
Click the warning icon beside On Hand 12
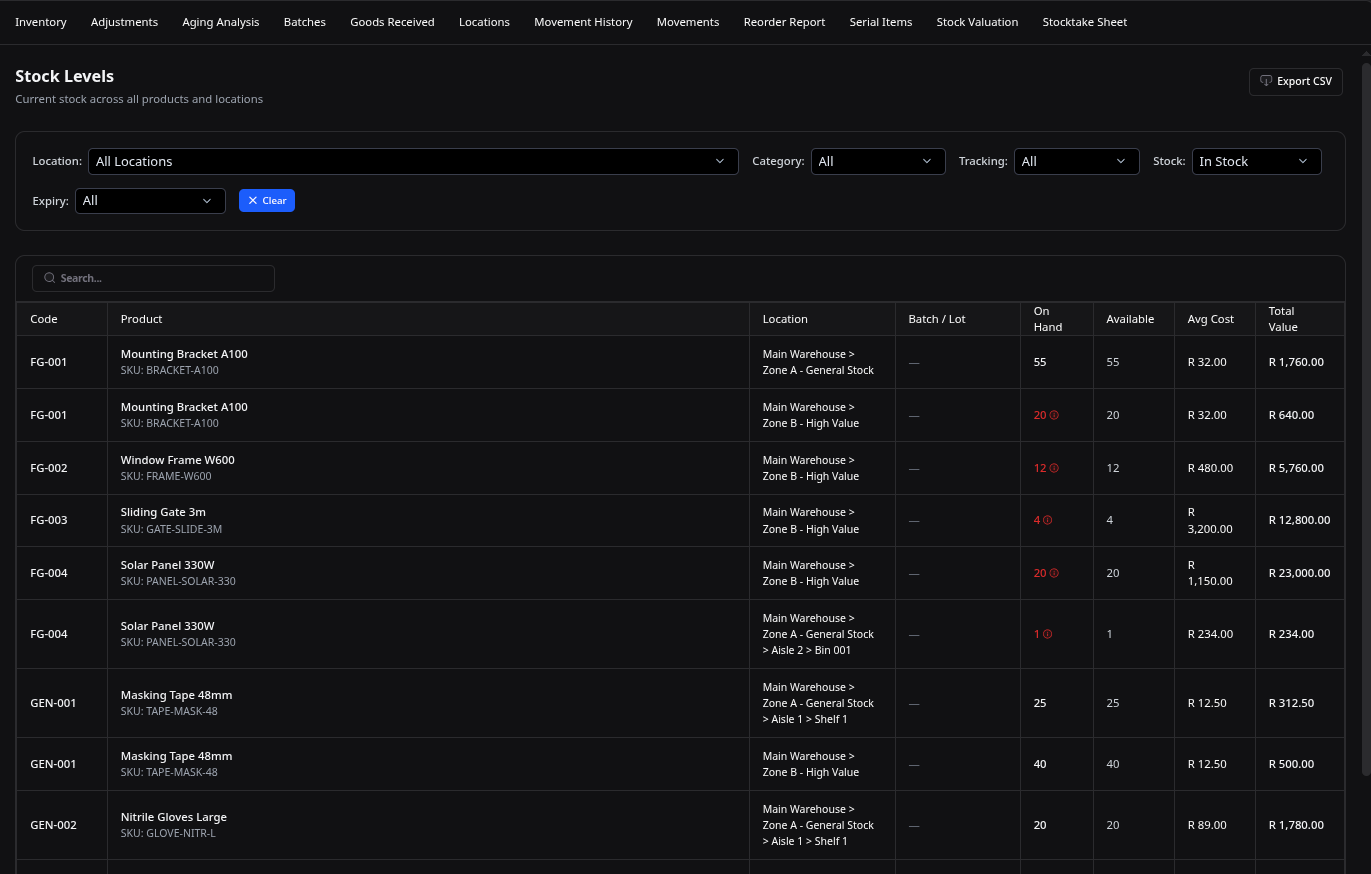[x=1054, y=468]
